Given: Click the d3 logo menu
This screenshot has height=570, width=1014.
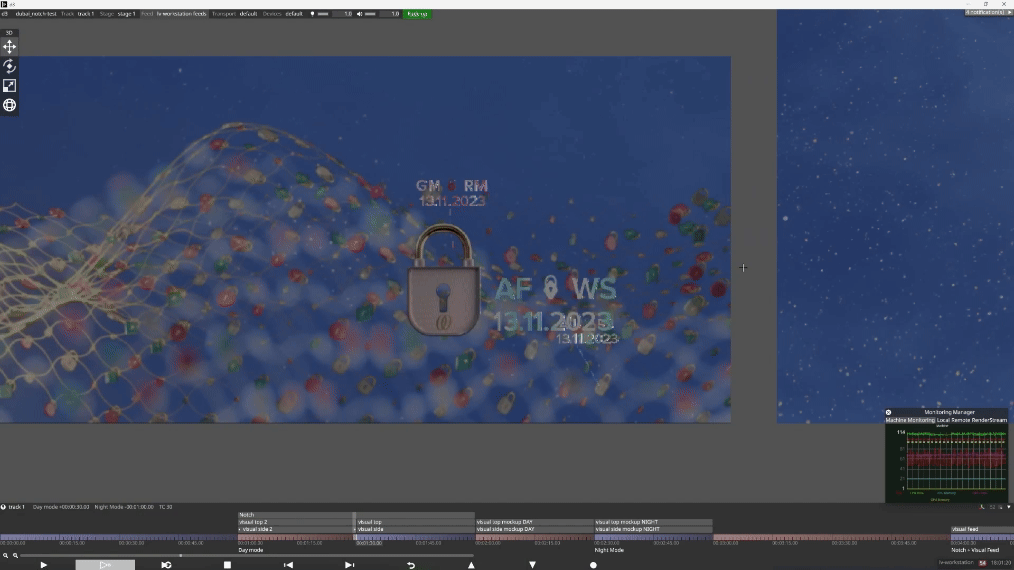Looking at the screenshot, I should point(5,14).
